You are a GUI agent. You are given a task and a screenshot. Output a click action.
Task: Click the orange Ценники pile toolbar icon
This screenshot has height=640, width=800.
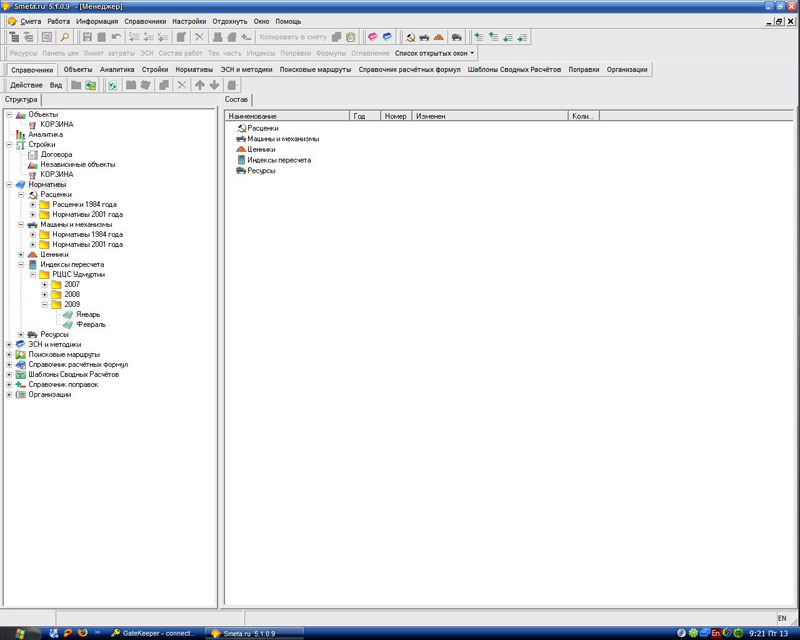pyautogui.click(x=438, y=37)
